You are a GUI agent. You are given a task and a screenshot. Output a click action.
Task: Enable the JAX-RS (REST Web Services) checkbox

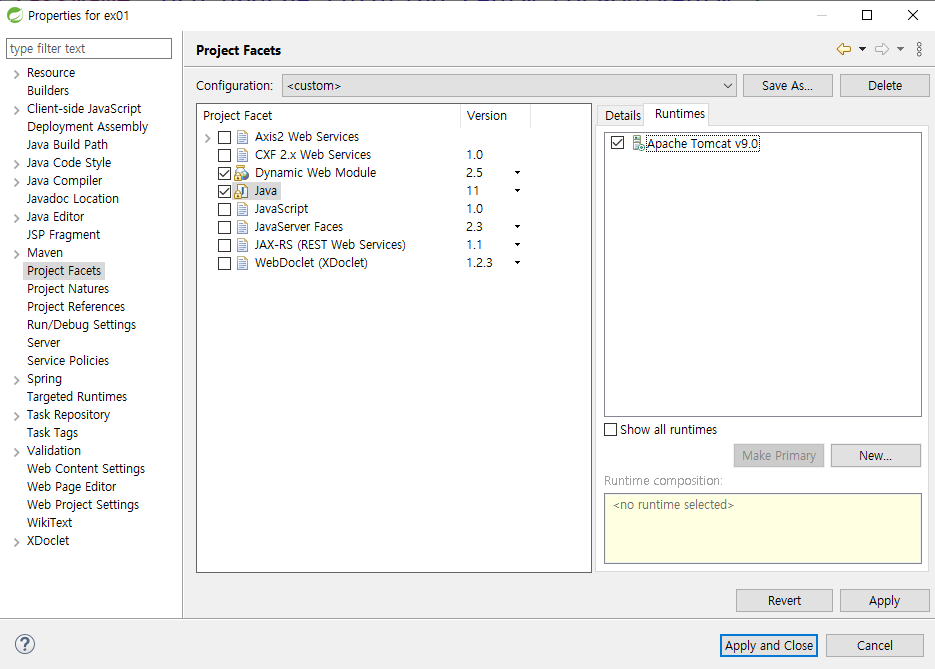[224, 245]
